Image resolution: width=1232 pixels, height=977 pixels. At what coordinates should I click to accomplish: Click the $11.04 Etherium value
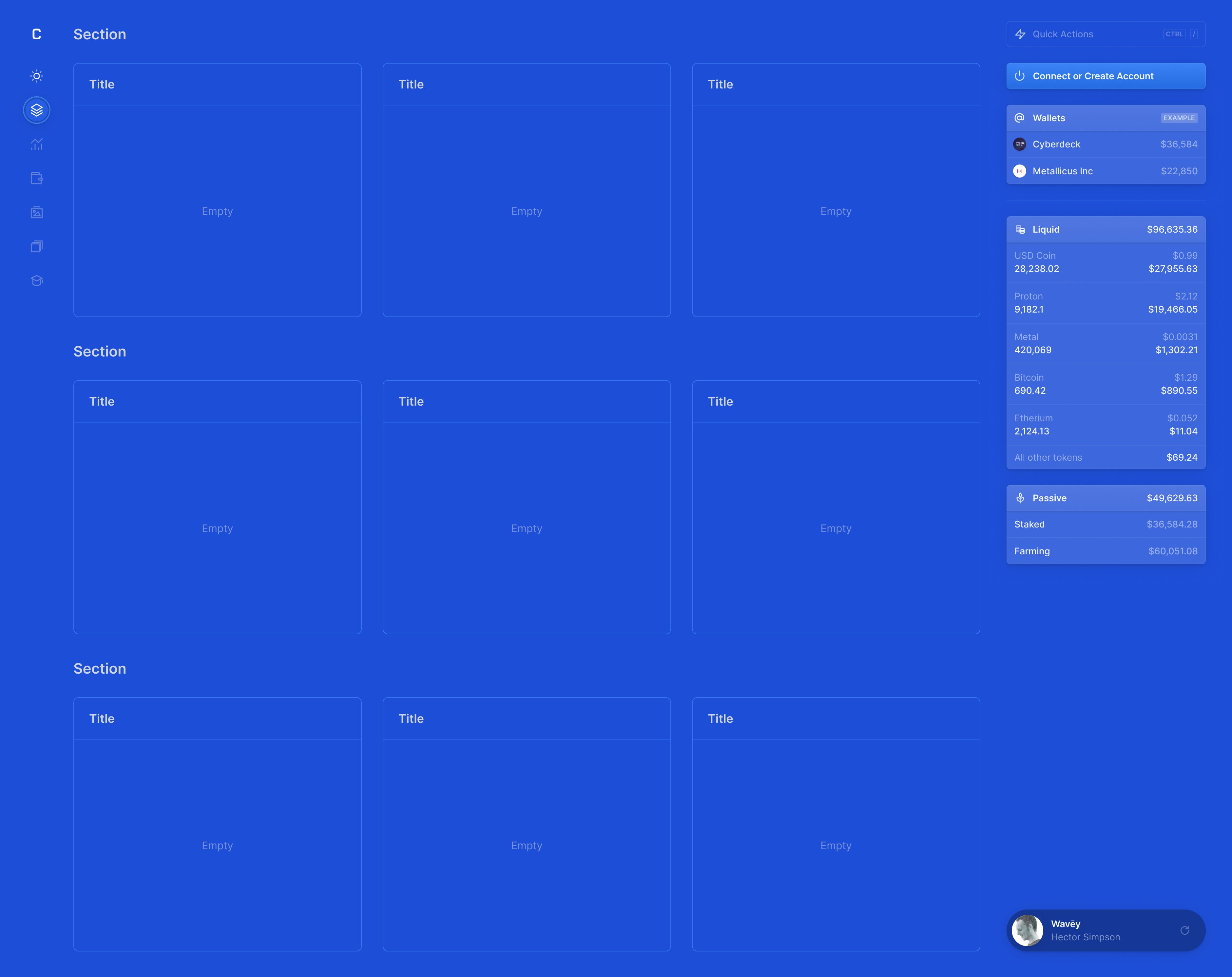(x=1183, y=431)
